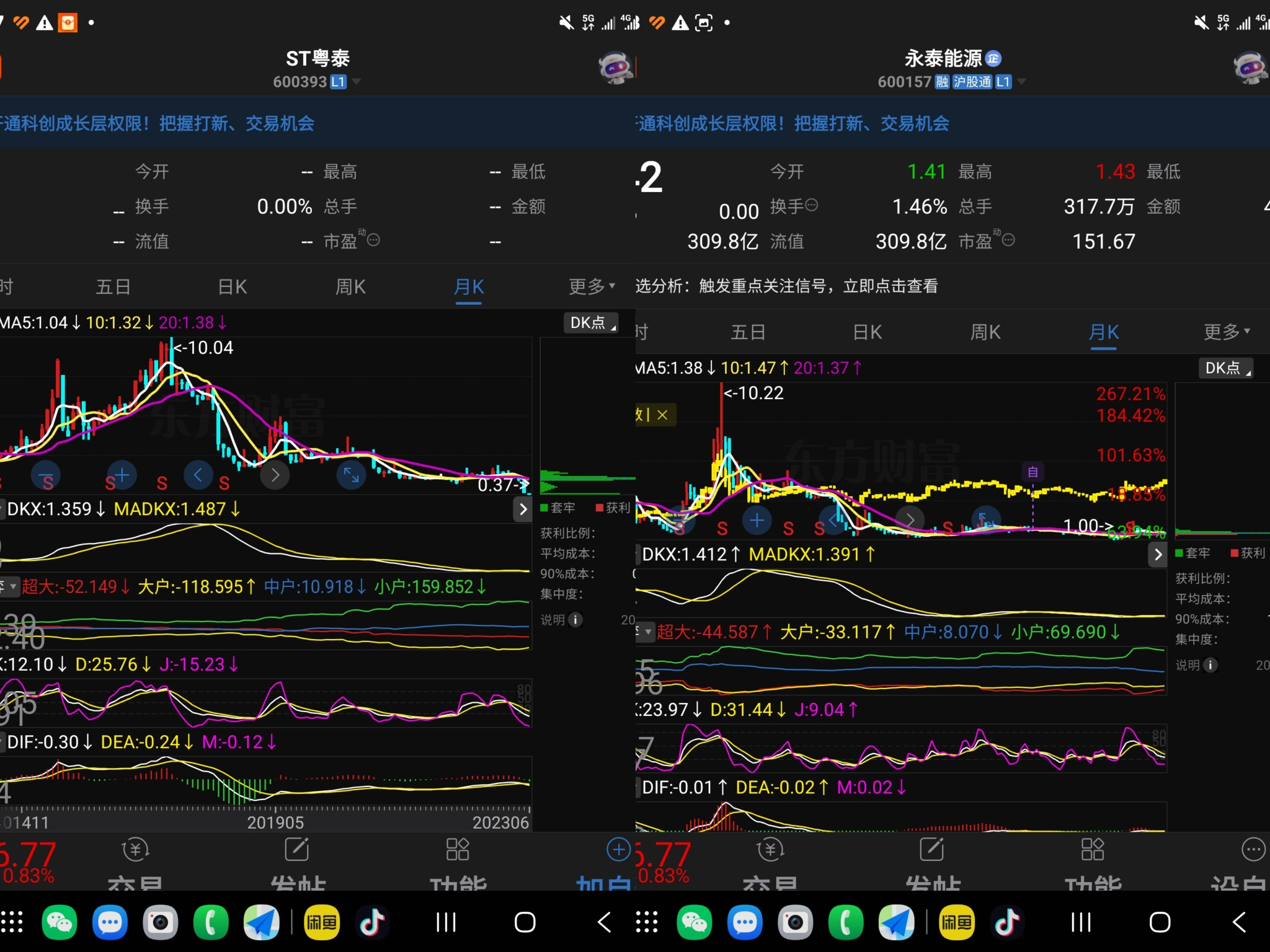
Task: Close the yellow tag with X in 永泰能源 chart
Action: click(x=662, y=415)
